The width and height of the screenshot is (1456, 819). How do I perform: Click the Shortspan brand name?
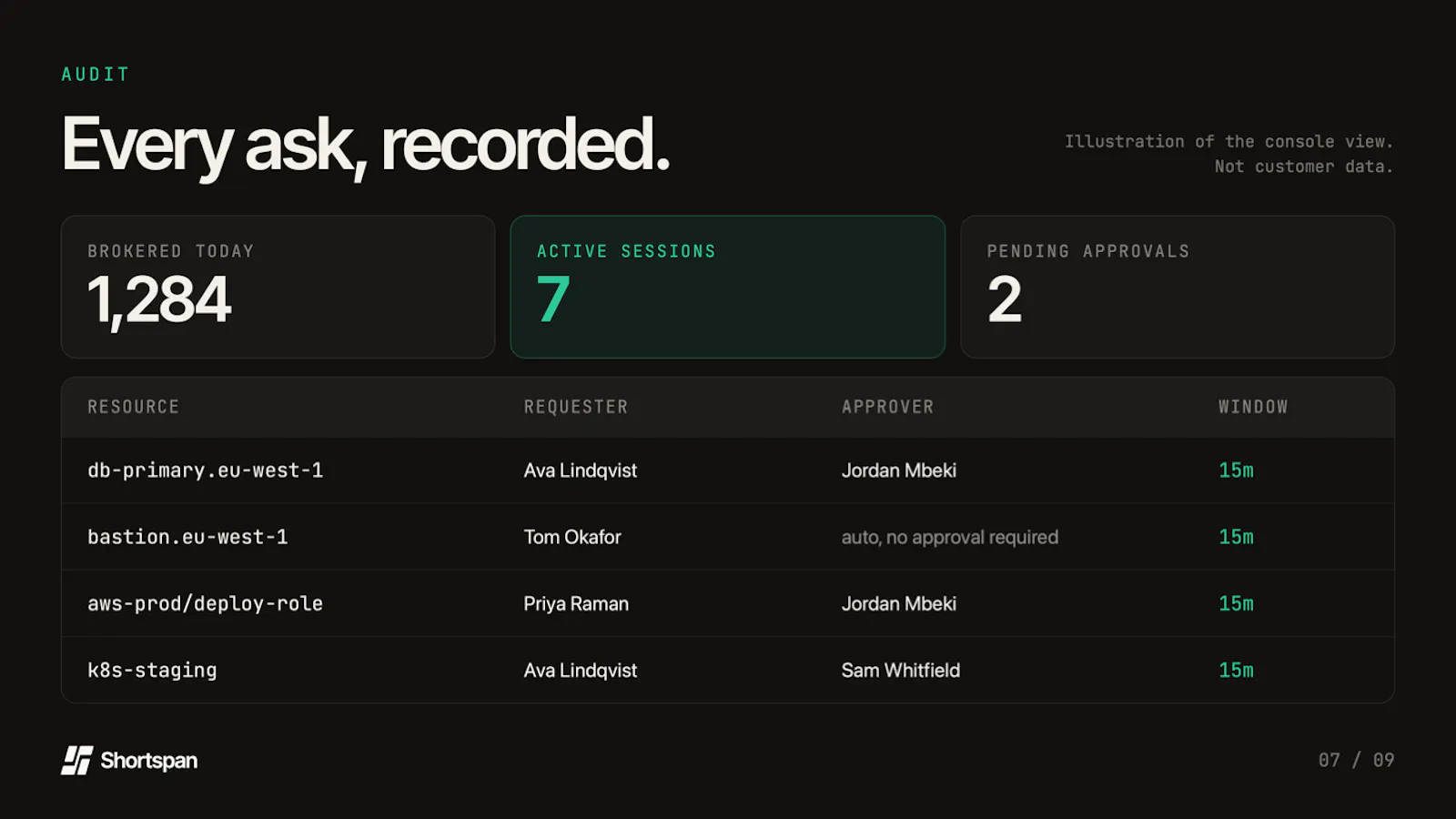[x=149, y=761]
